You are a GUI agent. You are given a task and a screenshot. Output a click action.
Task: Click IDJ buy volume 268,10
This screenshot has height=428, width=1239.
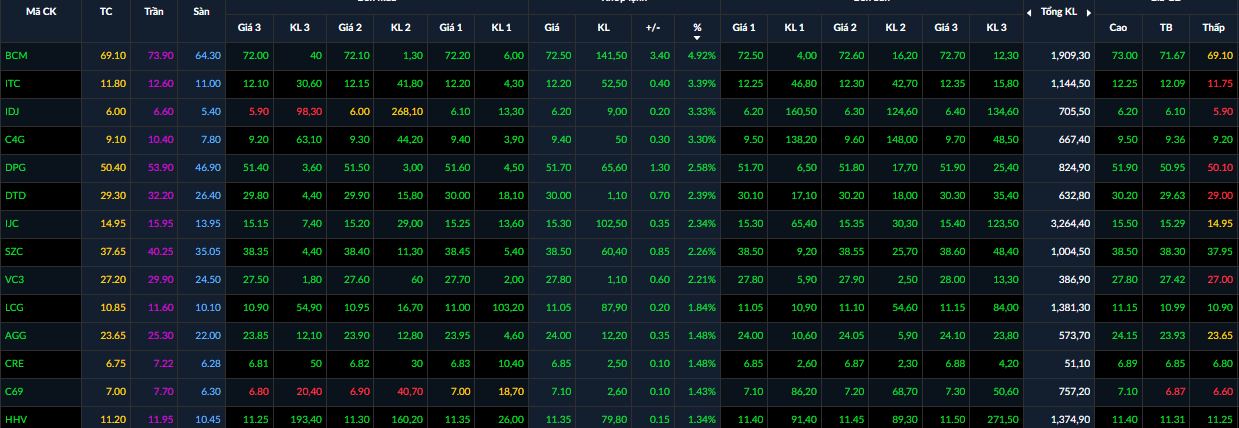[x=409, y=111]
